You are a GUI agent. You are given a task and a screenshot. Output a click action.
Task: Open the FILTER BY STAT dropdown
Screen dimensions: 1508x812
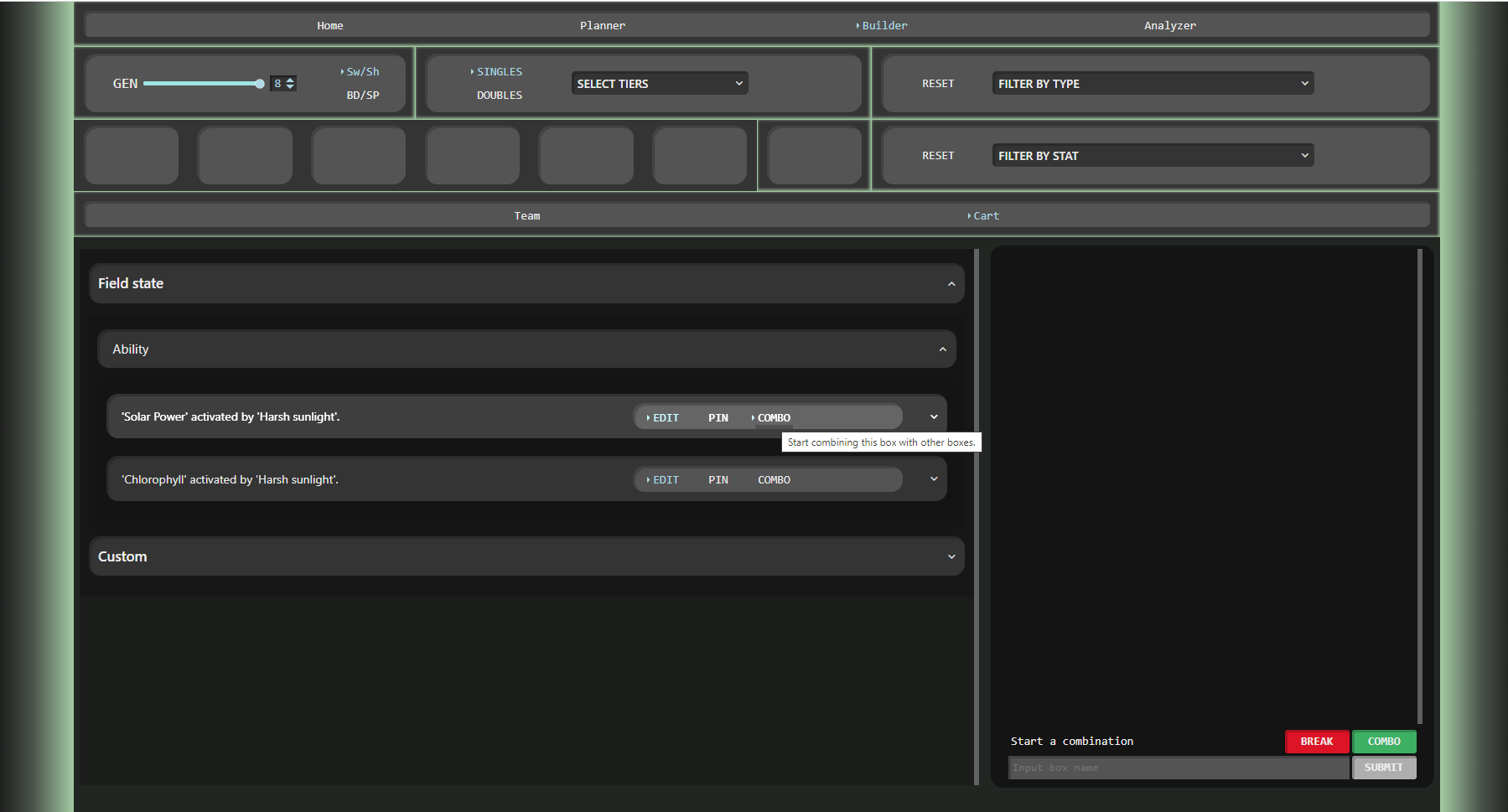pos(1153,156)
